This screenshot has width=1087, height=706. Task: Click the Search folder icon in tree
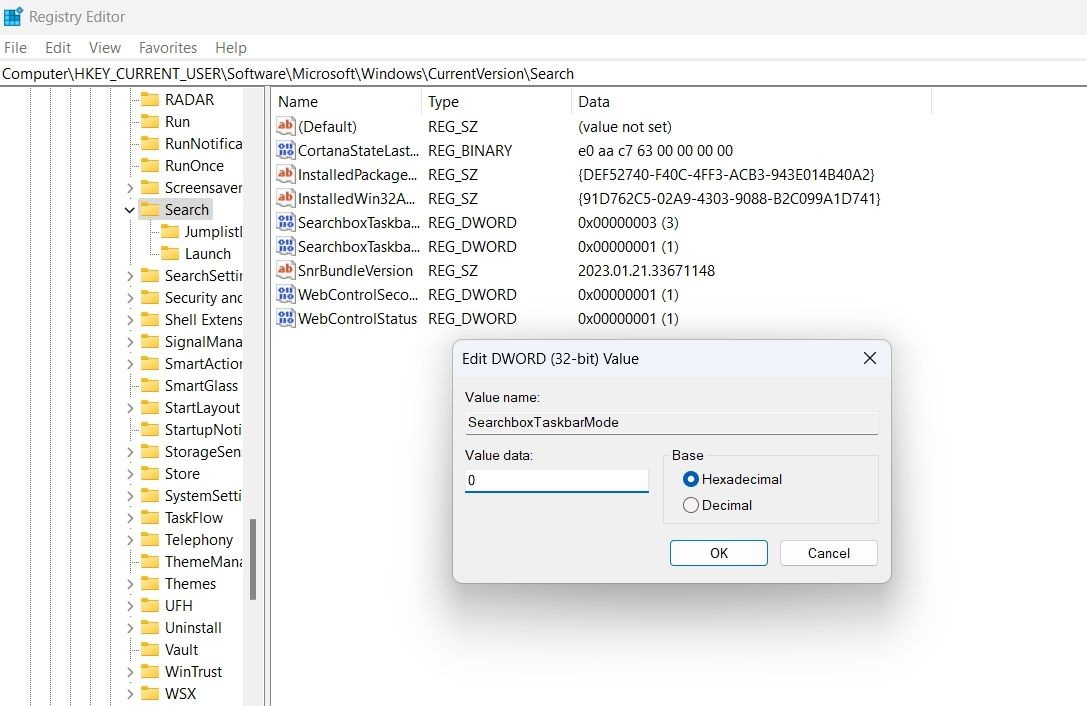[150, 209]
